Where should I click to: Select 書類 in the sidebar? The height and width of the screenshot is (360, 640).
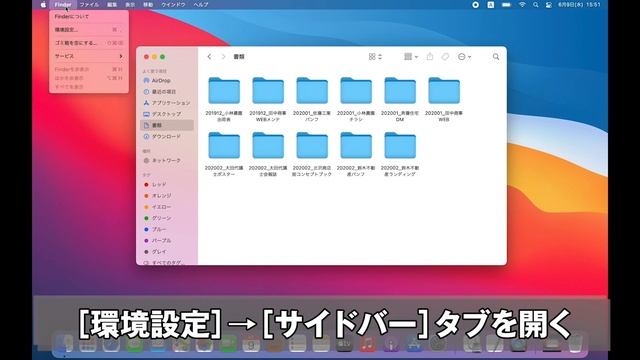pos(167,125)
